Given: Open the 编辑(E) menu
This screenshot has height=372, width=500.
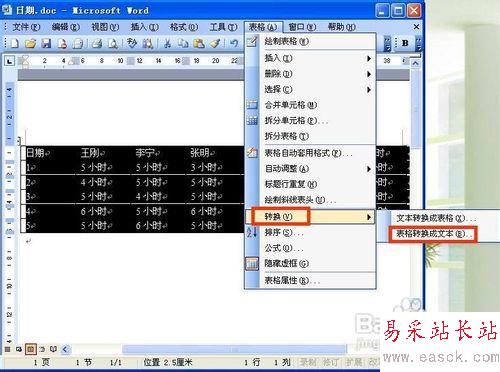Looking at the screenshot, I should (x=66, y=27).
